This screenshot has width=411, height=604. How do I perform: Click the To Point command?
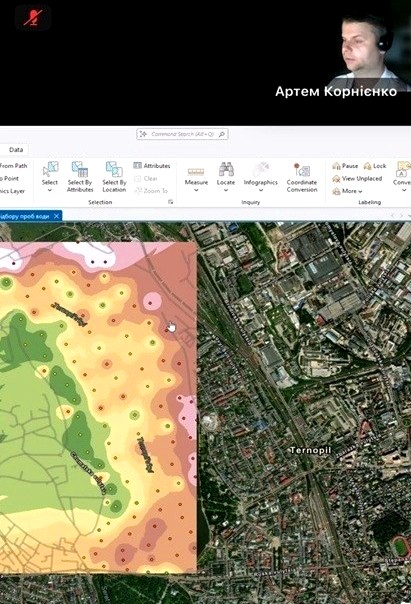click(x=10, y=178)
